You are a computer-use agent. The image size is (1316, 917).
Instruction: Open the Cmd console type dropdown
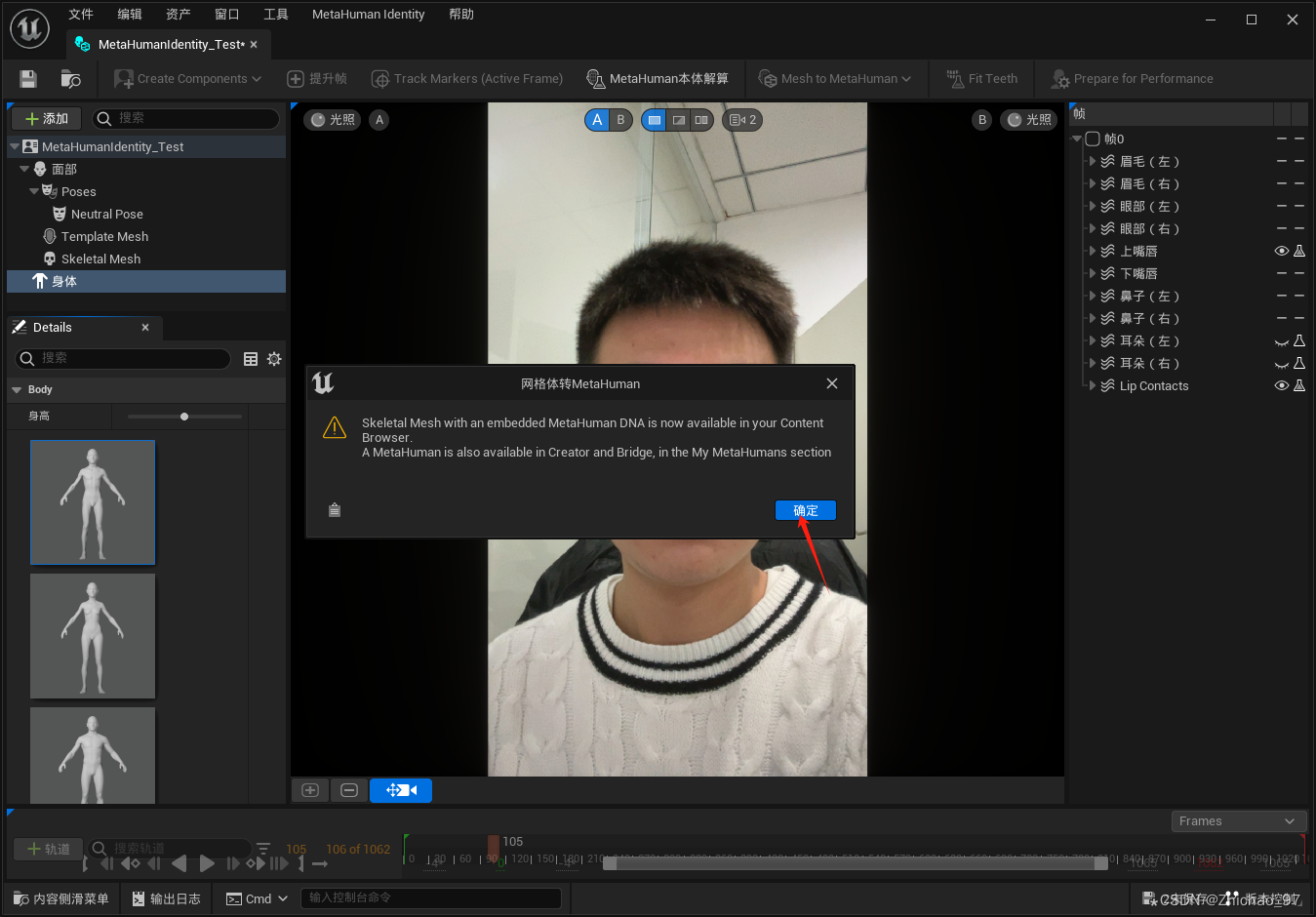(258, 898)
